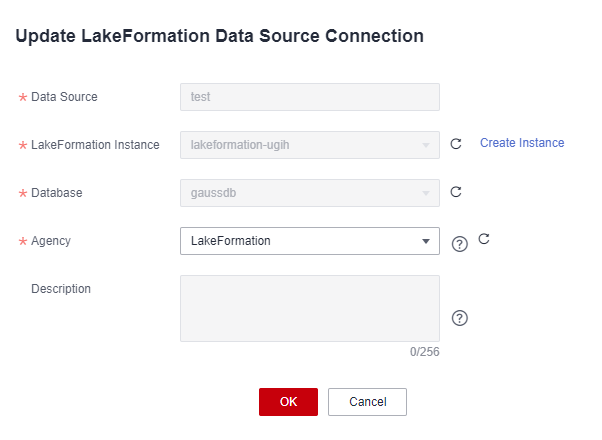Click the Agency field label
This screenshot has height=440, width=602.
pos(51,241)
